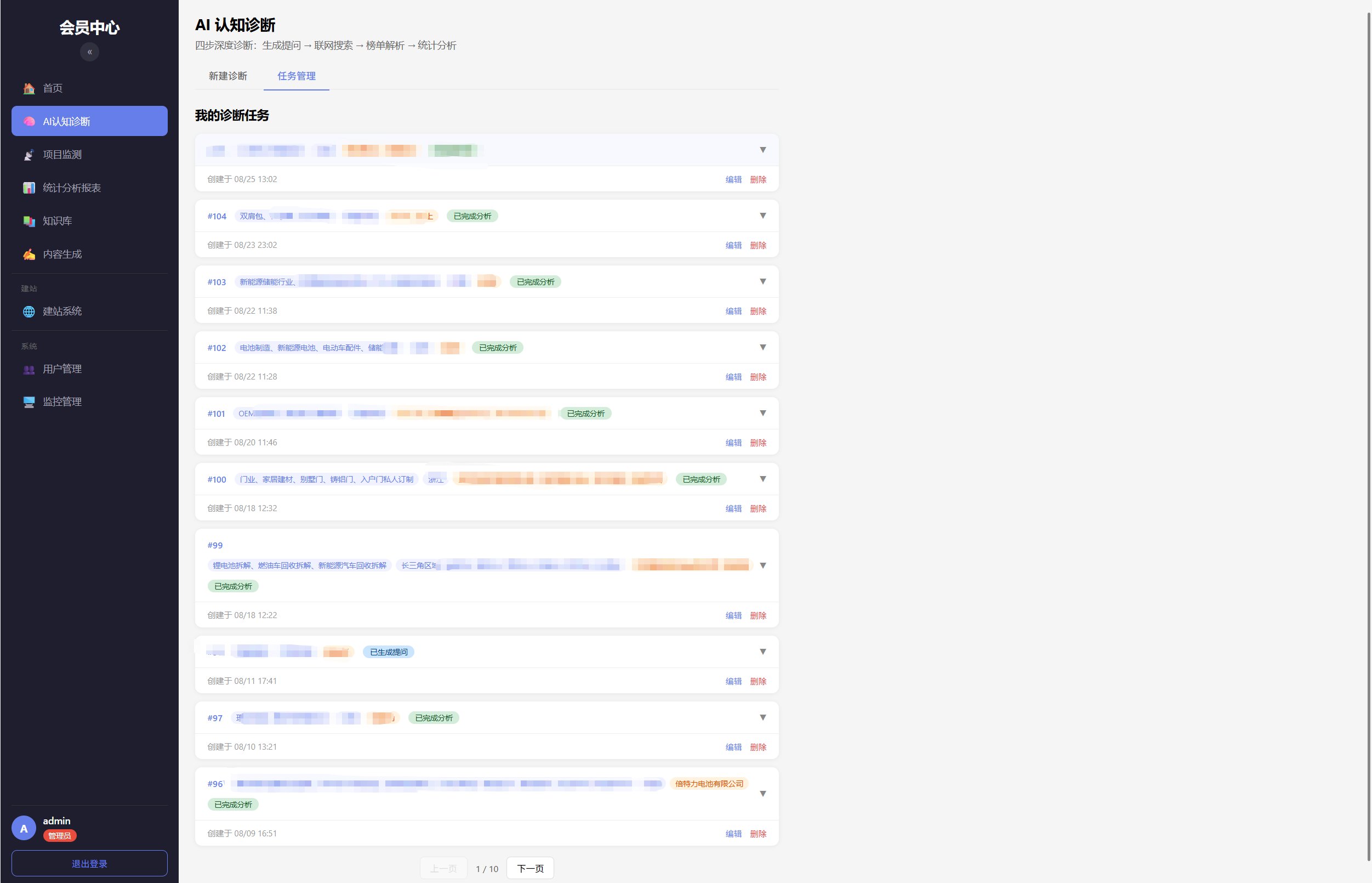Click the globe icon beside 建站系统
1372x883 pixels.
click(29, 312)
